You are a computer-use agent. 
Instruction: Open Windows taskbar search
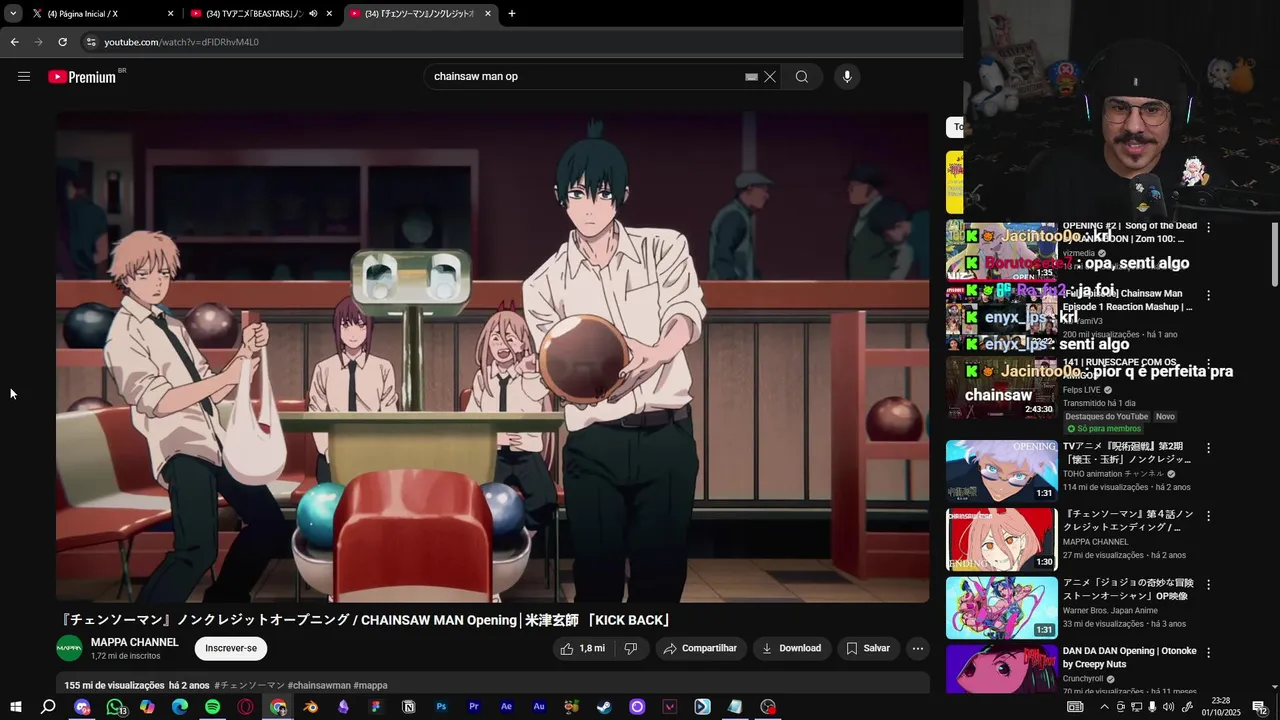click(x=48, y=707)
